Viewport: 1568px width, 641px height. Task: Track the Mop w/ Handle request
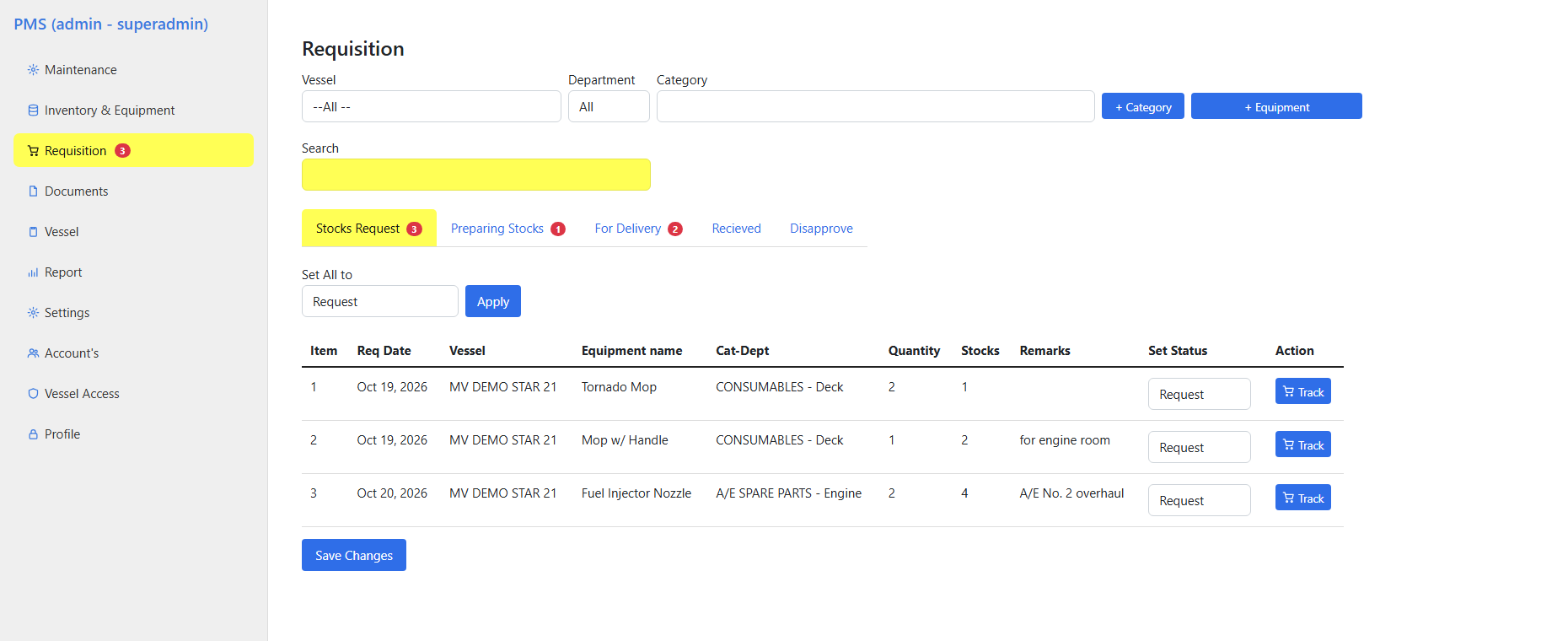(1303, 444)
